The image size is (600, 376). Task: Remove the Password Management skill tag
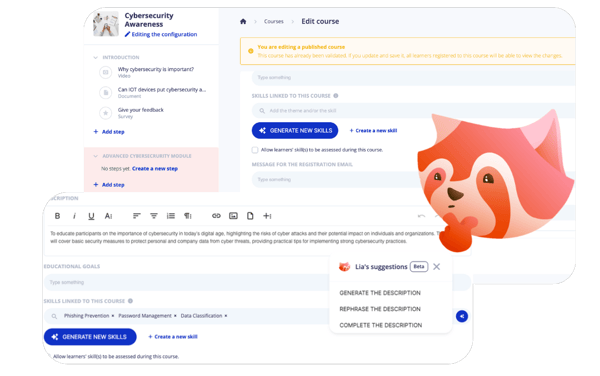(x=175, y=316)
